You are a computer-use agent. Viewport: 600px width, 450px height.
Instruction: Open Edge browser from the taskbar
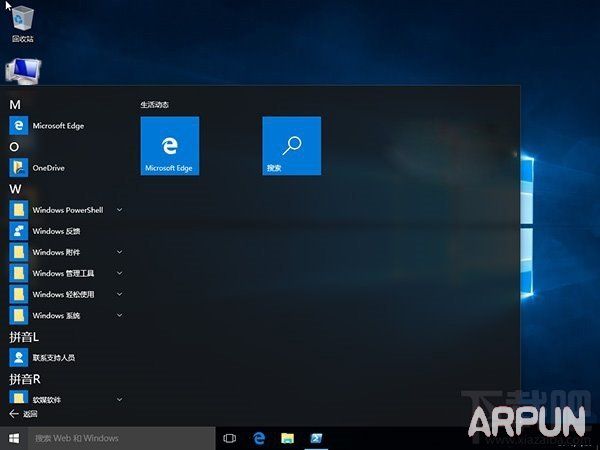[259, 439]
